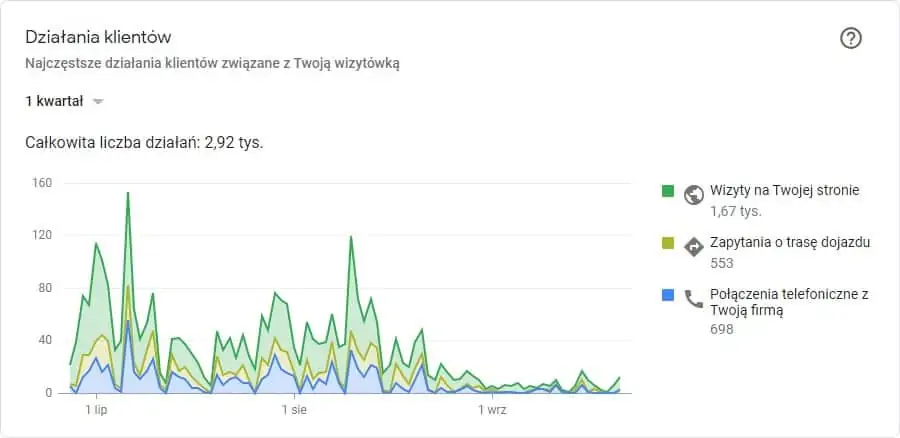This screenshot has width=900, height=438.
Task: Click the highest green peak in chart
Action: [x=128, y=194]
